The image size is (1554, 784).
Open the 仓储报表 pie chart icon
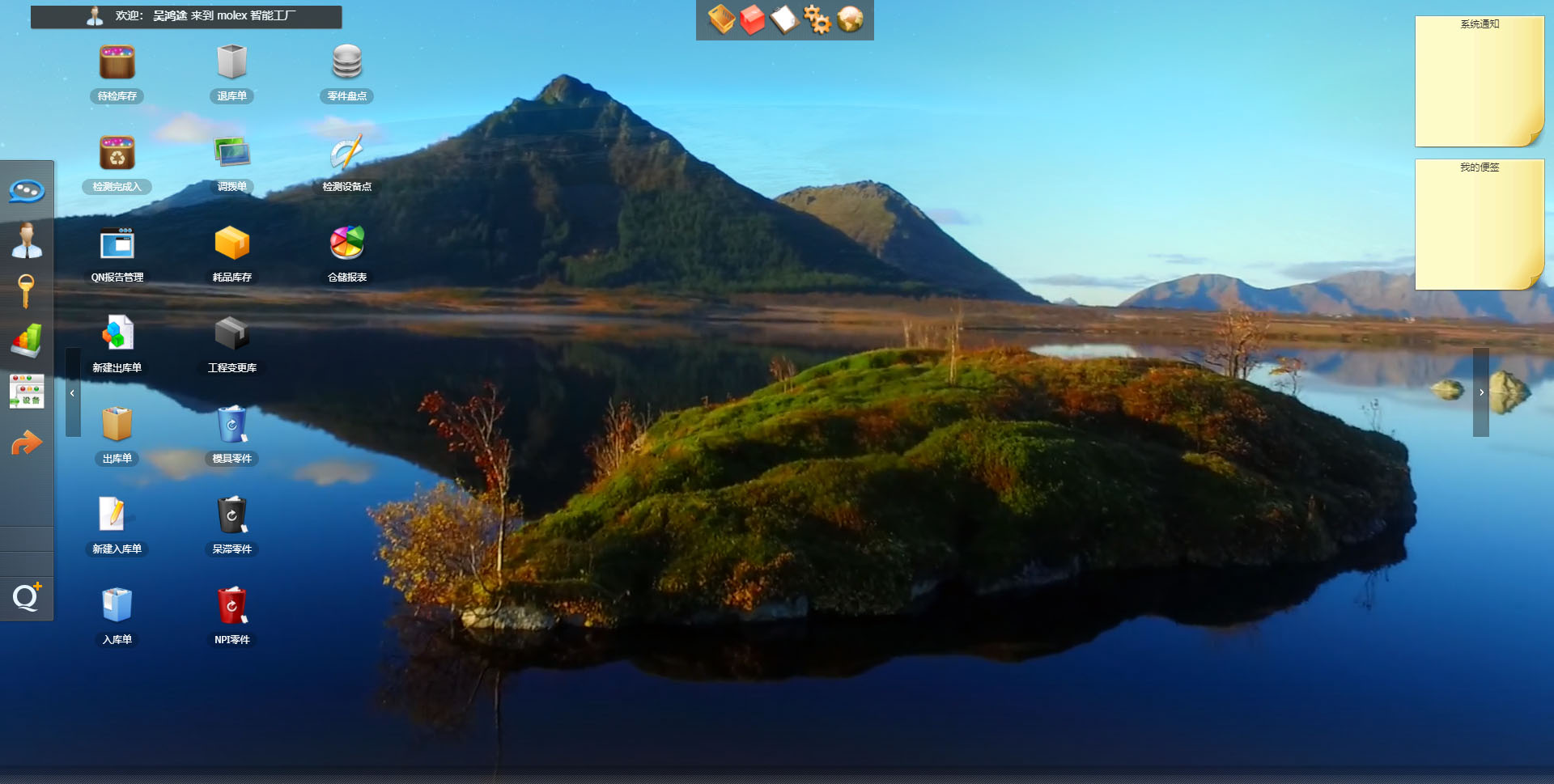[346, 244]
